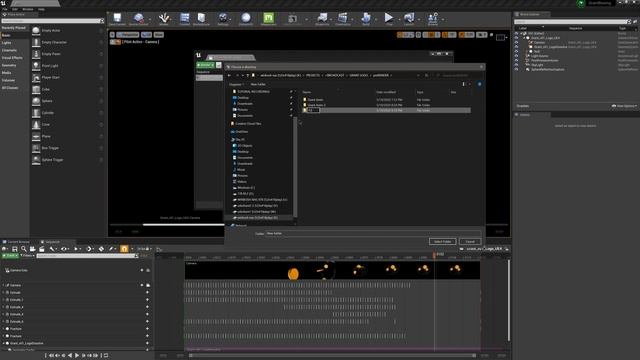Switch to the Sequencer tab
Screen dimensions: 640x360
click(51, 242)
